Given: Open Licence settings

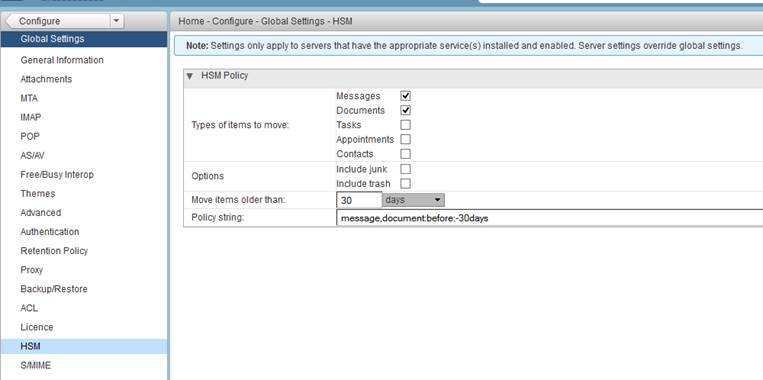Looking at the screenshot, I should [x=37, y=327].
